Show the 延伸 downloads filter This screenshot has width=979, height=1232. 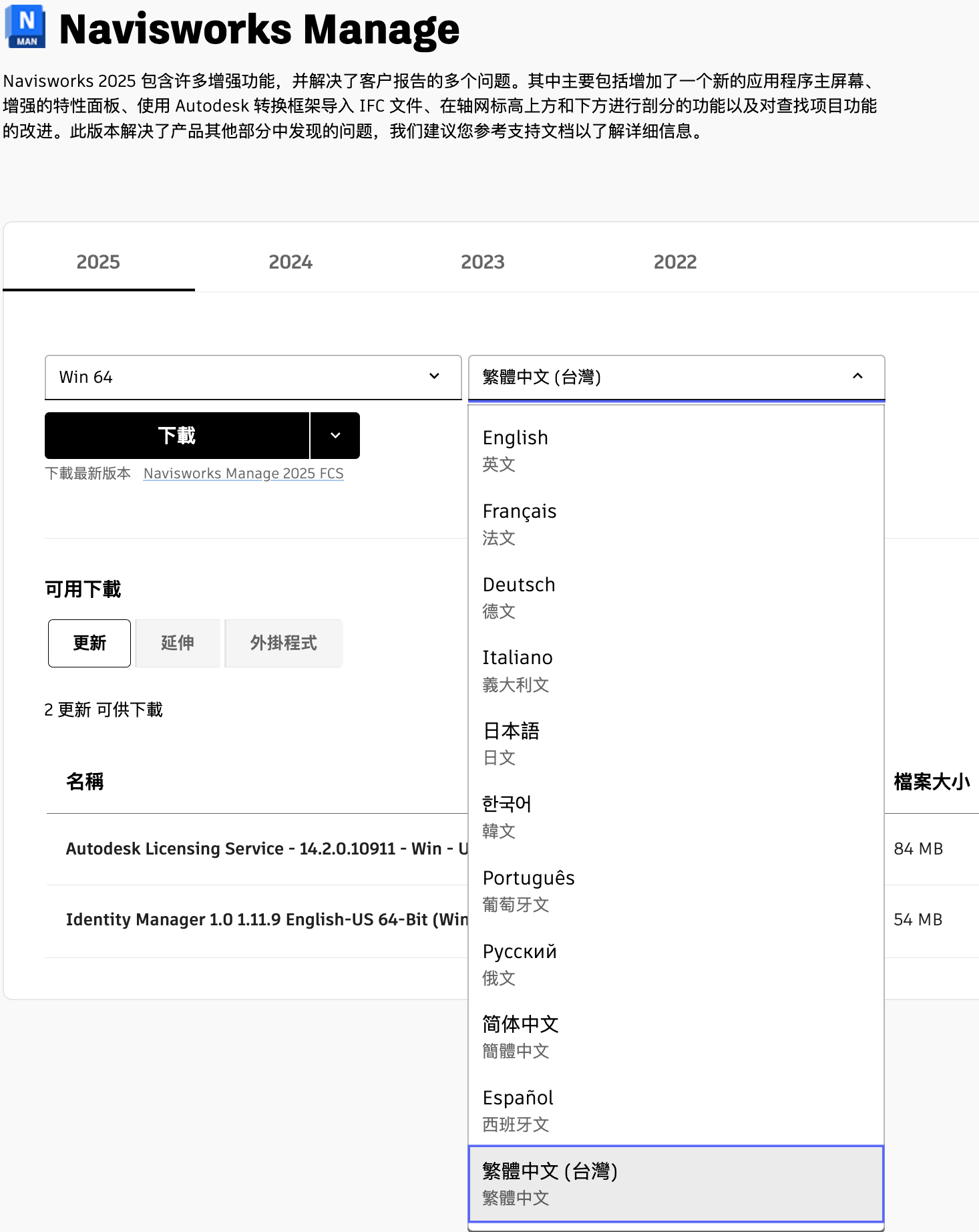(178, 643)
